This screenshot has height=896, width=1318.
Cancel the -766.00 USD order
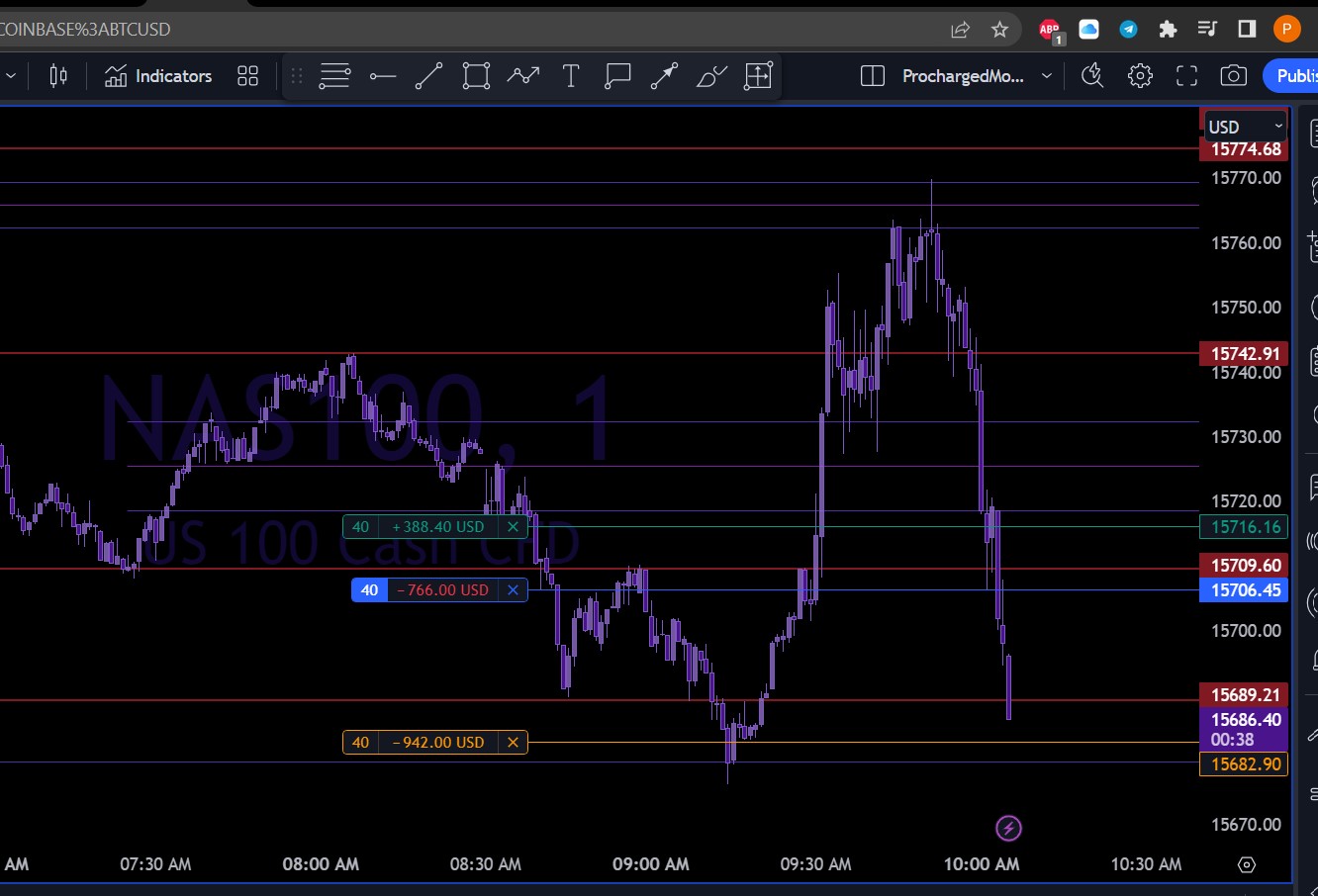tap(513, 590)
